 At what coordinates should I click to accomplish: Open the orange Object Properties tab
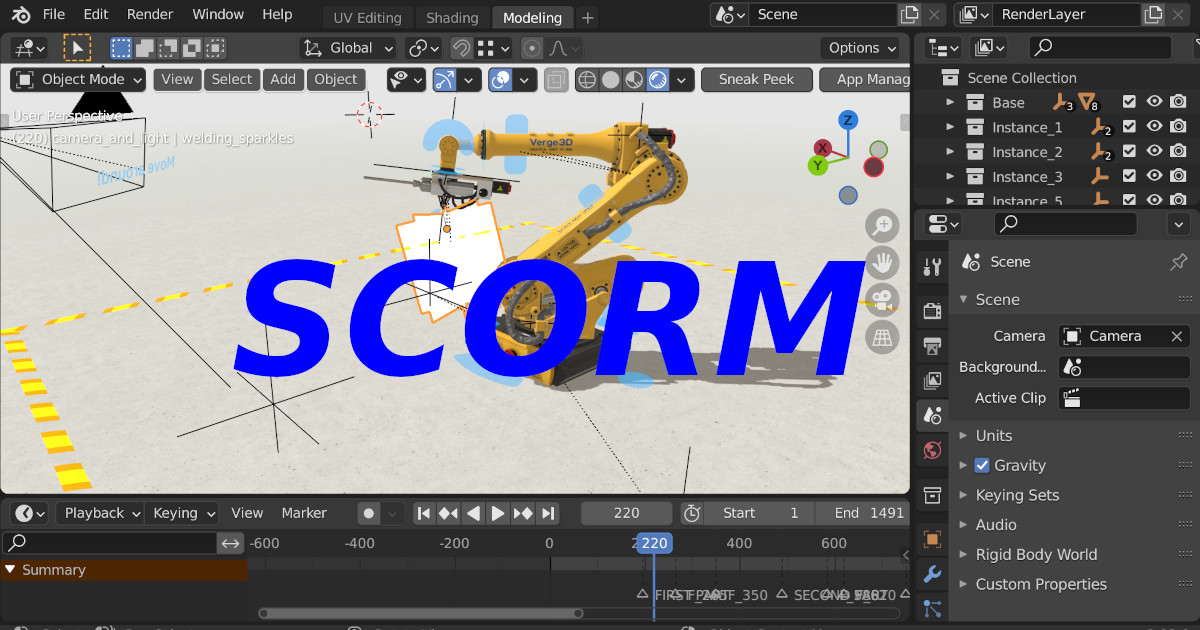point(932,537)
